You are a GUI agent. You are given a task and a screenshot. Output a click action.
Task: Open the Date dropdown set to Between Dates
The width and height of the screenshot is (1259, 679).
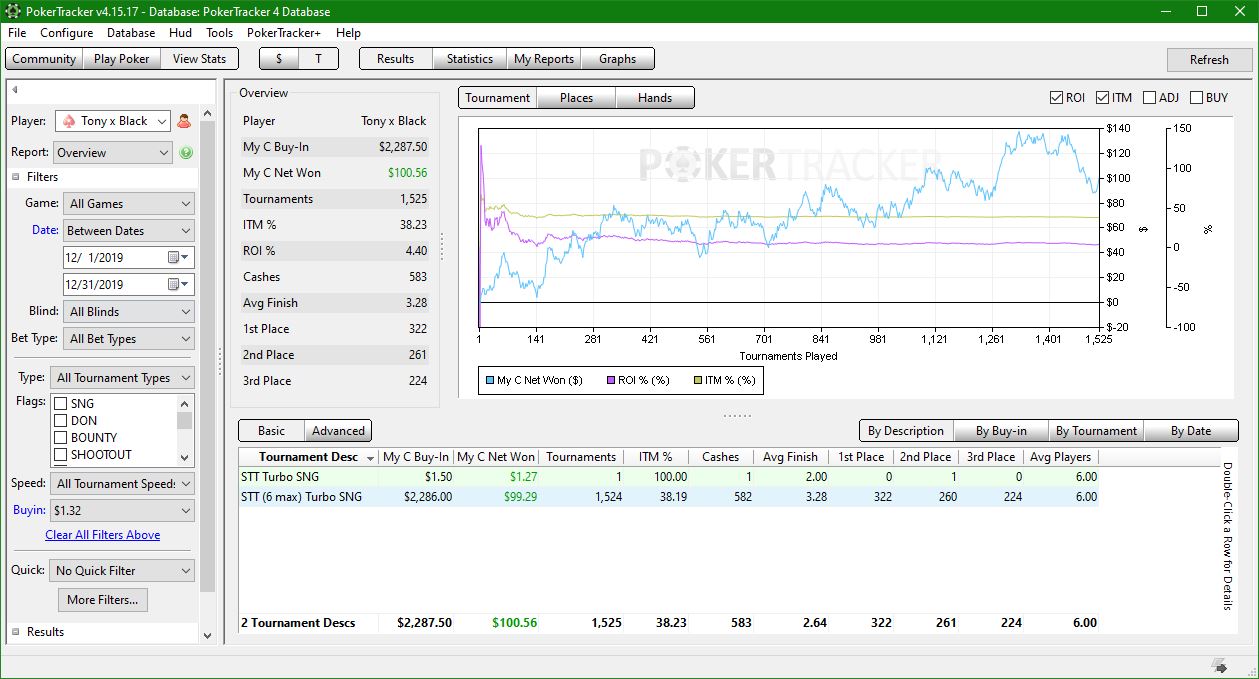(128, 230)
